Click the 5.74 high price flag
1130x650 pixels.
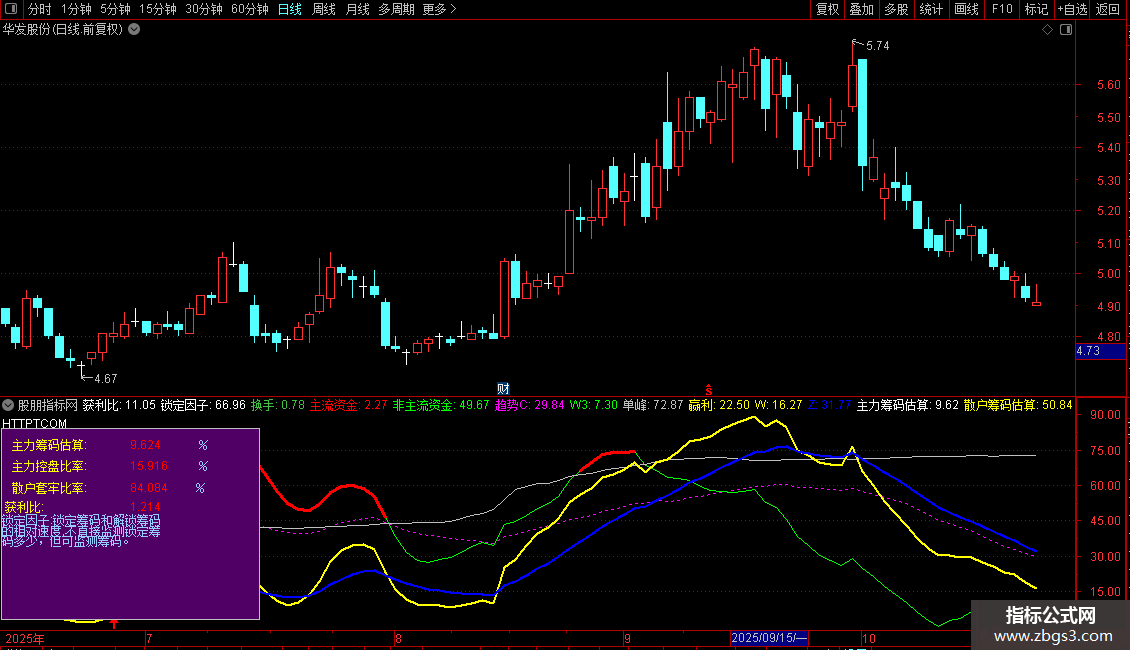(x=876, y=46)
